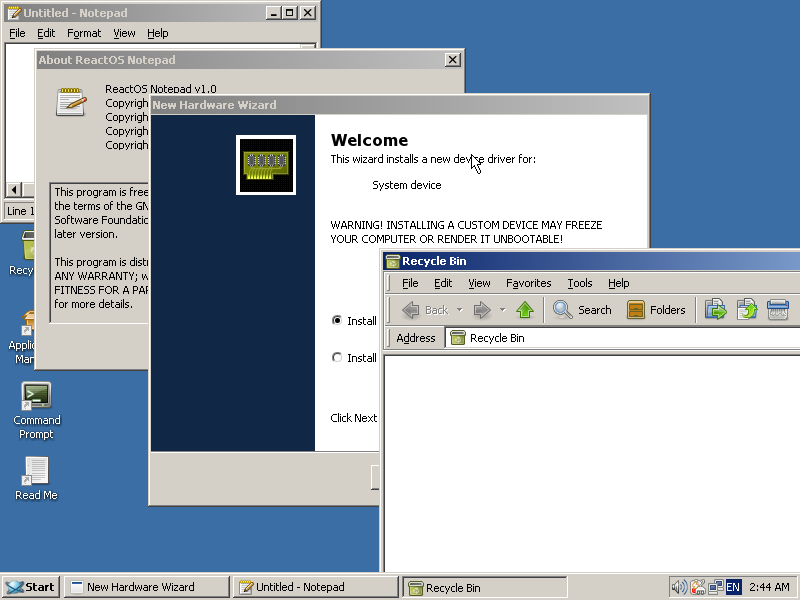800x600 pixels.
Task: Close the About ReactOS Notepad dialog
Action: pyautogui.click(x=452, y=60)
